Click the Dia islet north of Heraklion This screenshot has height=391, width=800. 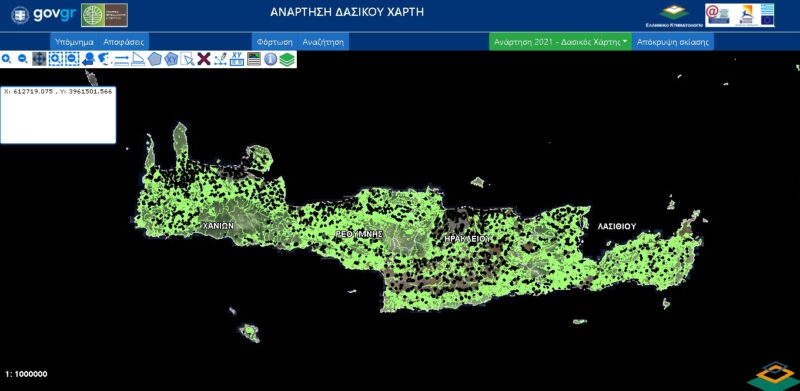[478, 181]
